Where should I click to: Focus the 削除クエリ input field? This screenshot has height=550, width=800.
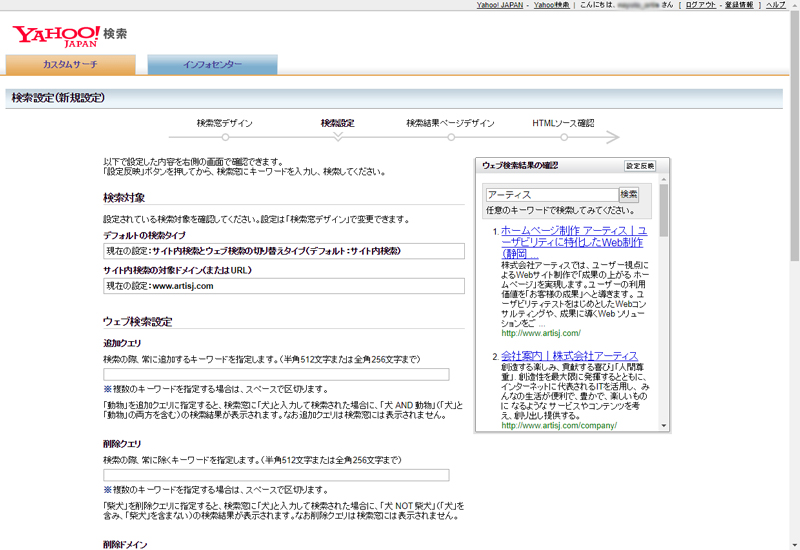[276, 475]
